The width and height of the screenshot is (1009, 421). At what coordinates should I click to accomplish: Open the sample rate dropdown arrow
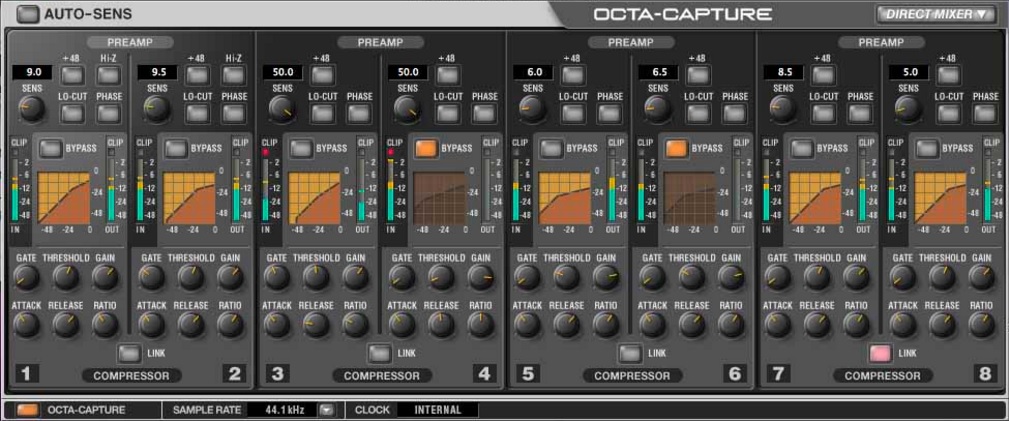click(x=328, y=409)
